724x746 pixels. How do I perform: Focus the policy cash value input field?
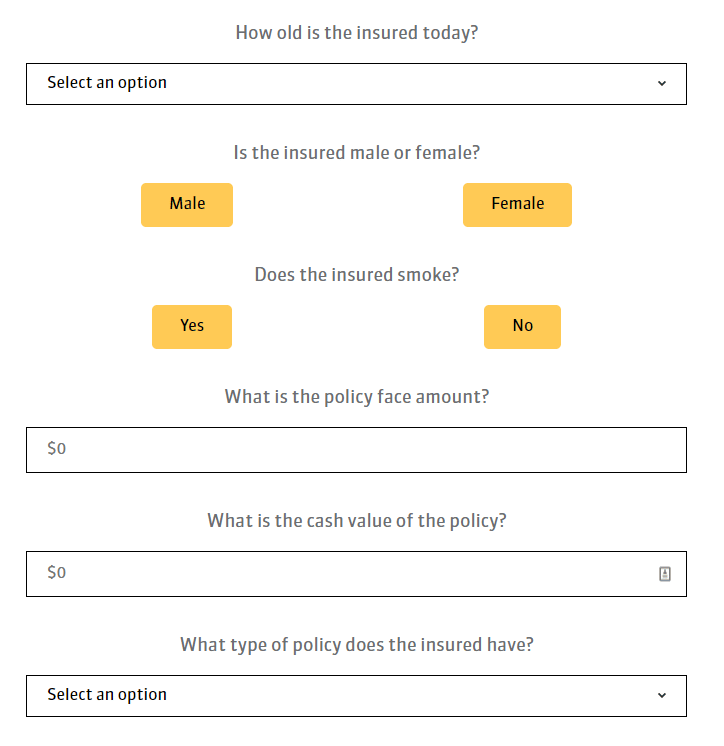coord(340,574)
